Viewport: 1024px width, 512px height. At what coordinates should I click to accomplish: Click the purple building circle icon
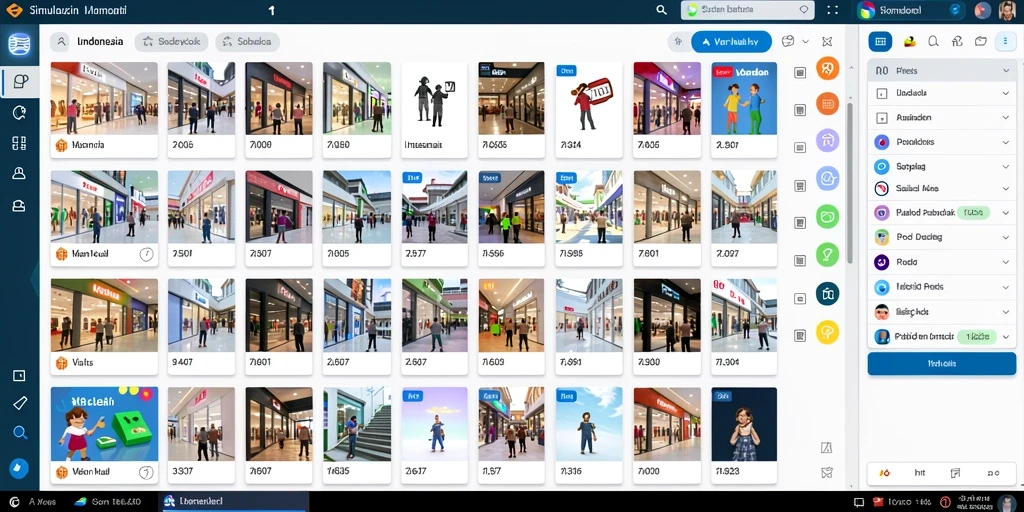827,140
